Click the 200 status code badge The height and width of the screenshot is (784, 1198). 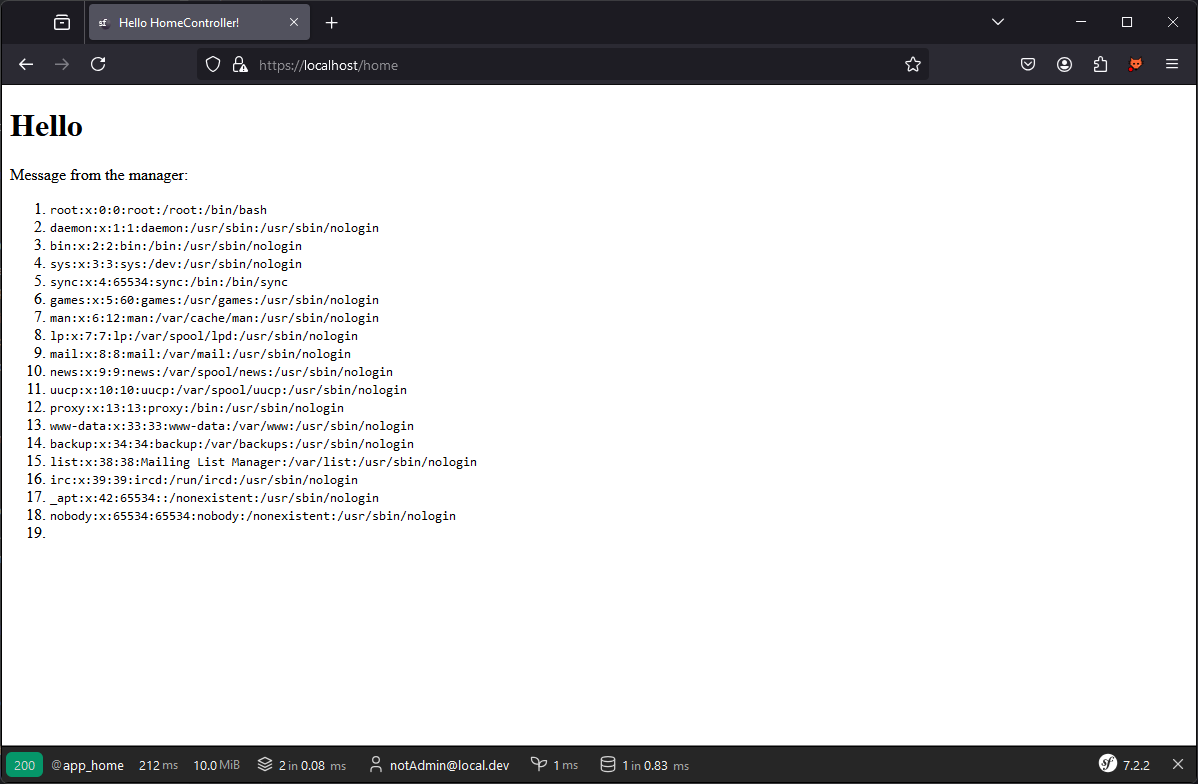(x=25, y=765)
